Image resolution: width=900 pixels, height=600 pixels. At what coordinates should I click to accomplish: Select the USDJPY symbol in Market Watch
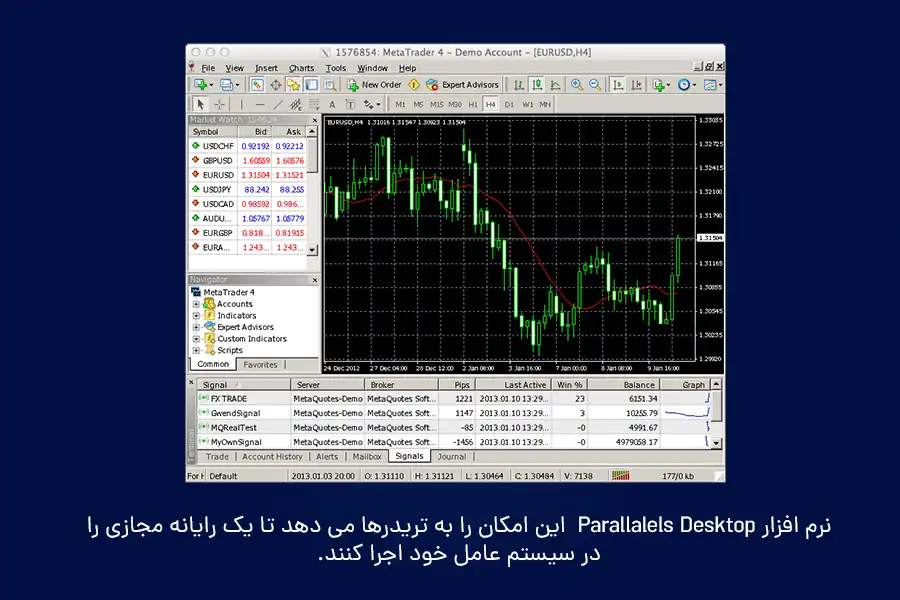pyautogui.click(x=216, y=189)
